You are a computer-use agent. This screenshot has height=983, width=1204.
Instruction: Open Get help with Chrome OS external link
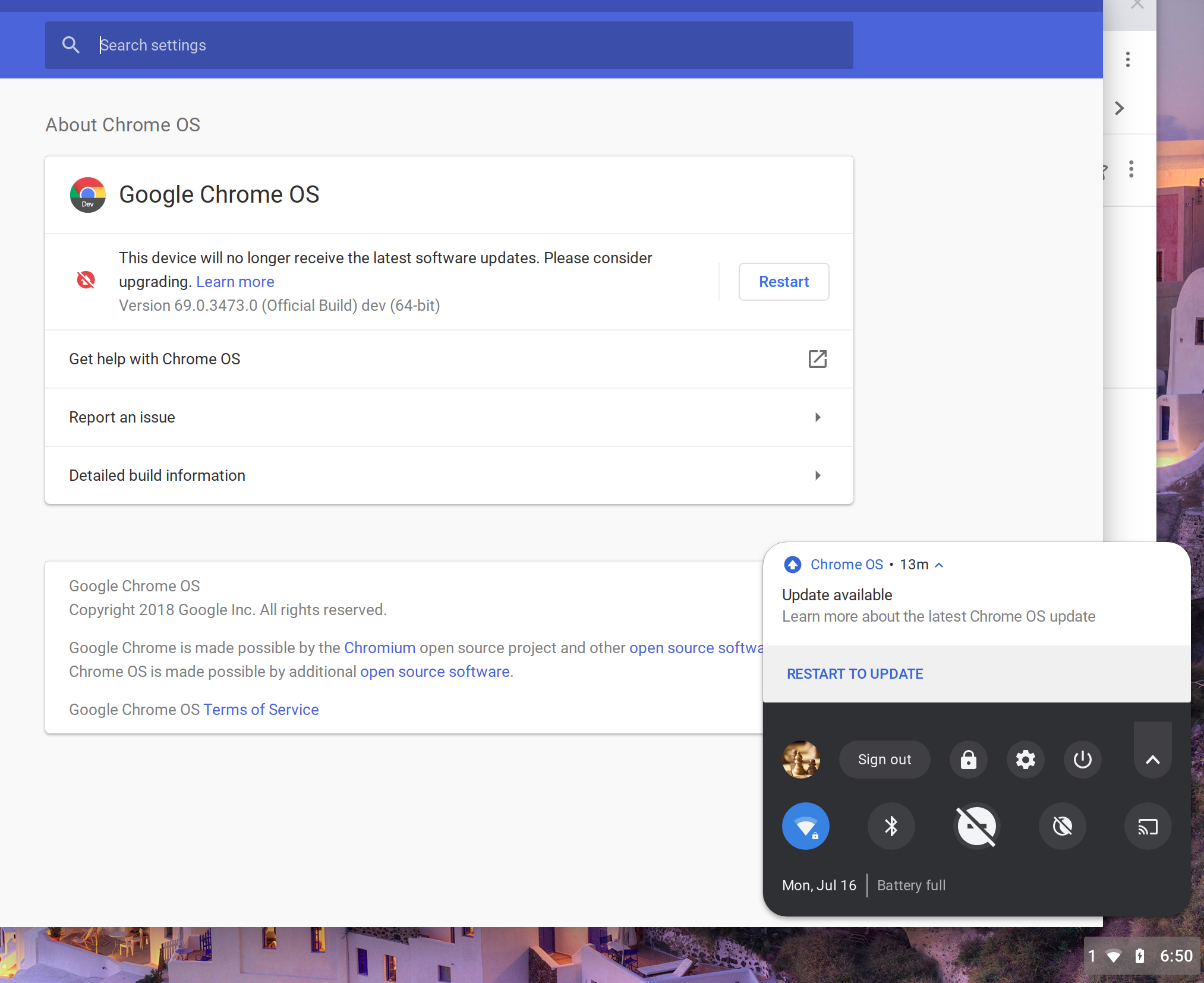pyautogui.click(x=818, y=359)
